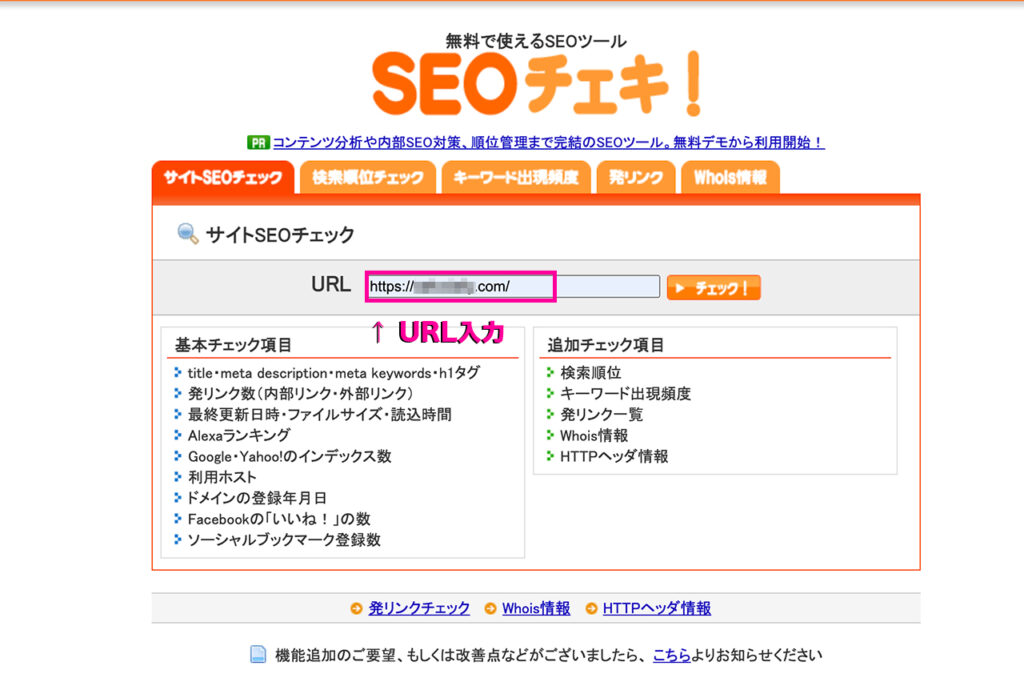Click the URL label next to the input
The width and height of the screenshot is (1024, 686).
(331, 284)
